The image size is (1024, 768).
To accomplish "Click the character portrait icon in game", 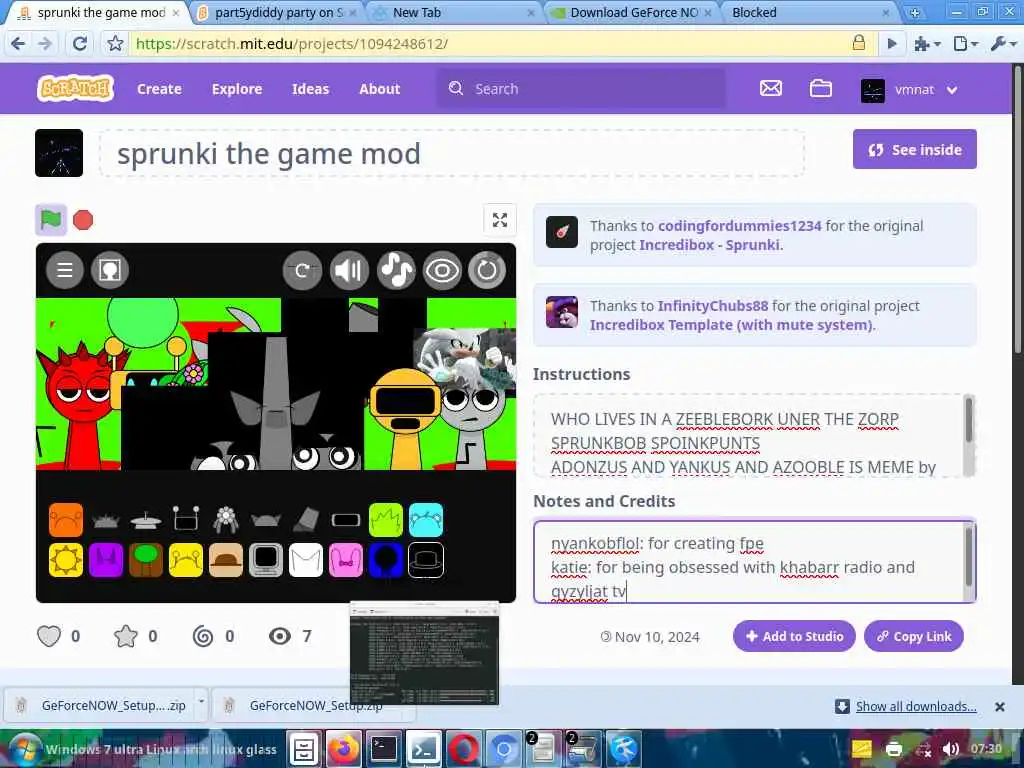I will 110,270.
